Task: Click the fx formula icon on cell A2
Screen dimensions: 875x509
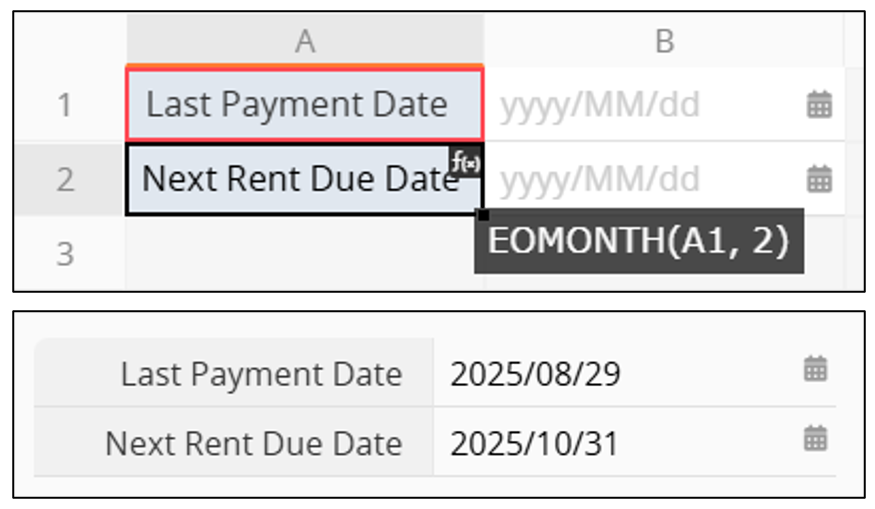Action: coord(464,162)
